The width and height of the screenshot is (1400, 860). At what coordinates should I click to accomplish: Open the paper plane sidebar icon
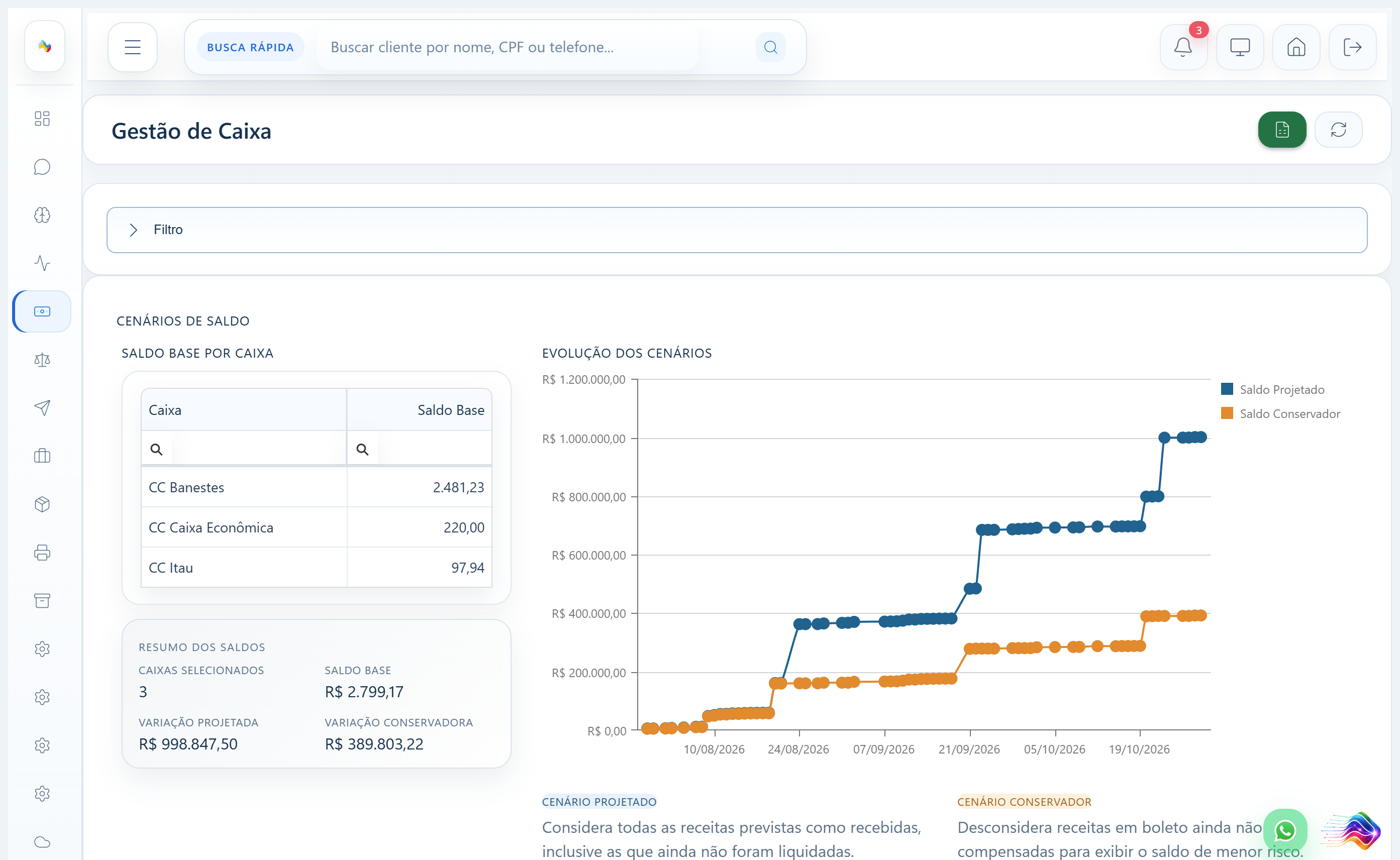[42, 408]
